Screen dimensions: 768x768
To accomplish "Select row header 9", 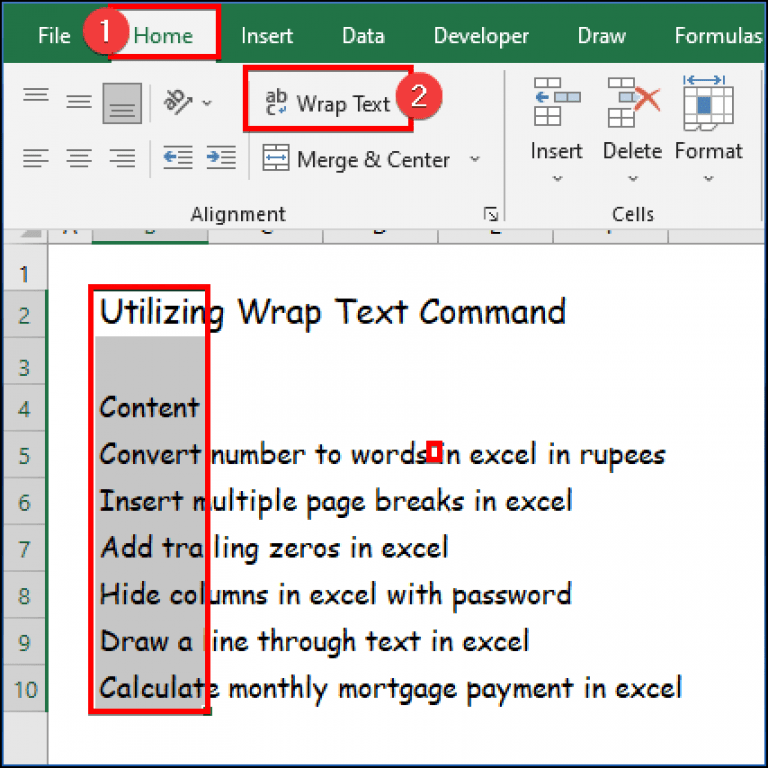I will pyautogui.click(x=24, y=642).
